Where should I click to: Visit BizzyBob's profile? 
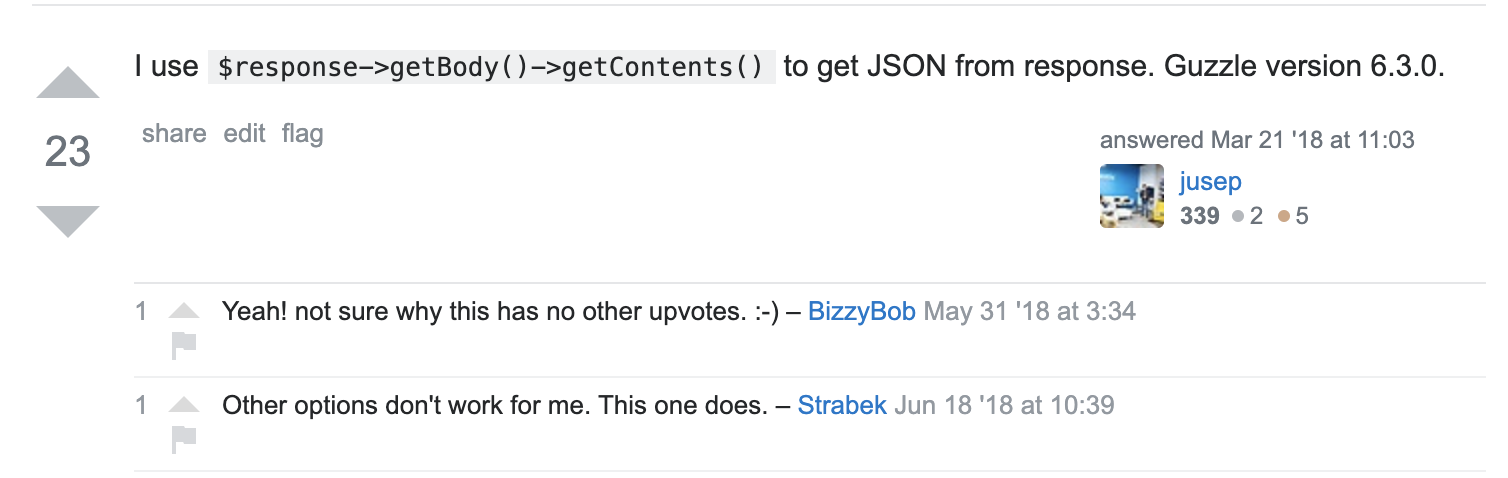[861, 311]
